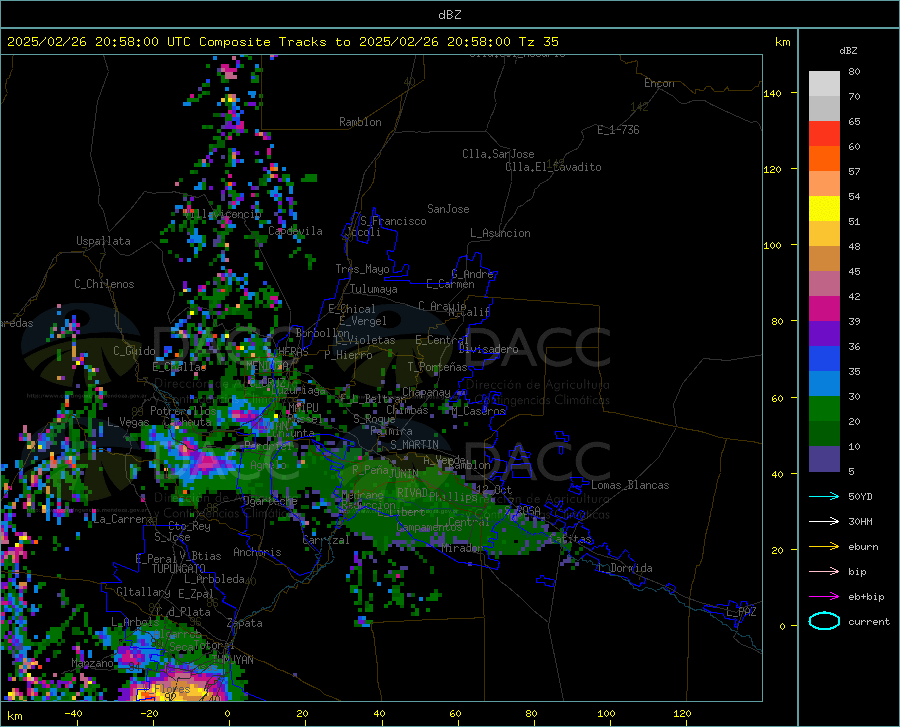The height and width of the screenshot is (727, 900).
Task: Click the tan 45-48 dBZ legend swatch
Action: [824, 258]
